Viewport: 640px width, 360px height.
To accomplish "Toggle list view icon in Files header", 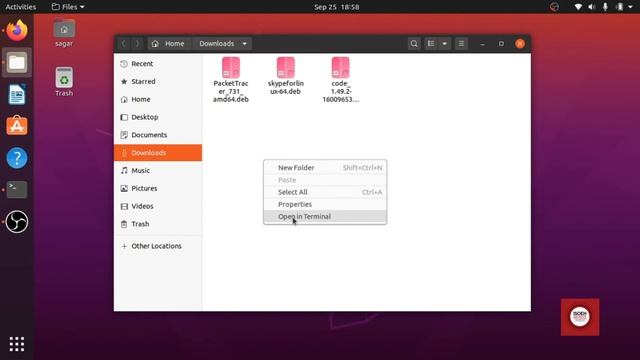I will click(x=431, y=44).
